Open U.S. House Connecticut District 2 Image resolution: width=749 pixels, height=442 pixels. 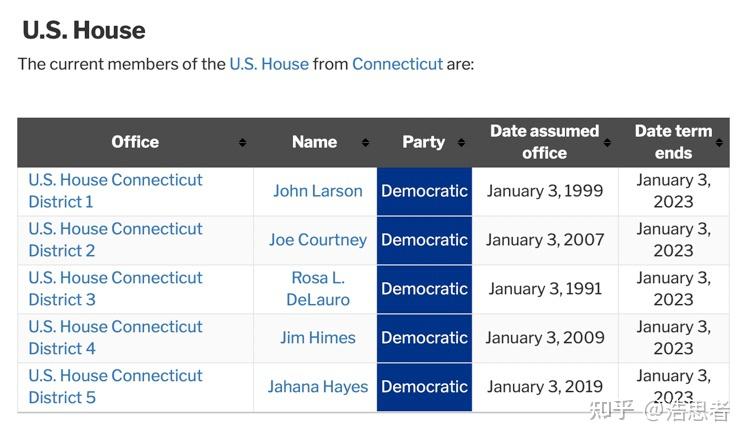[115, 240]
